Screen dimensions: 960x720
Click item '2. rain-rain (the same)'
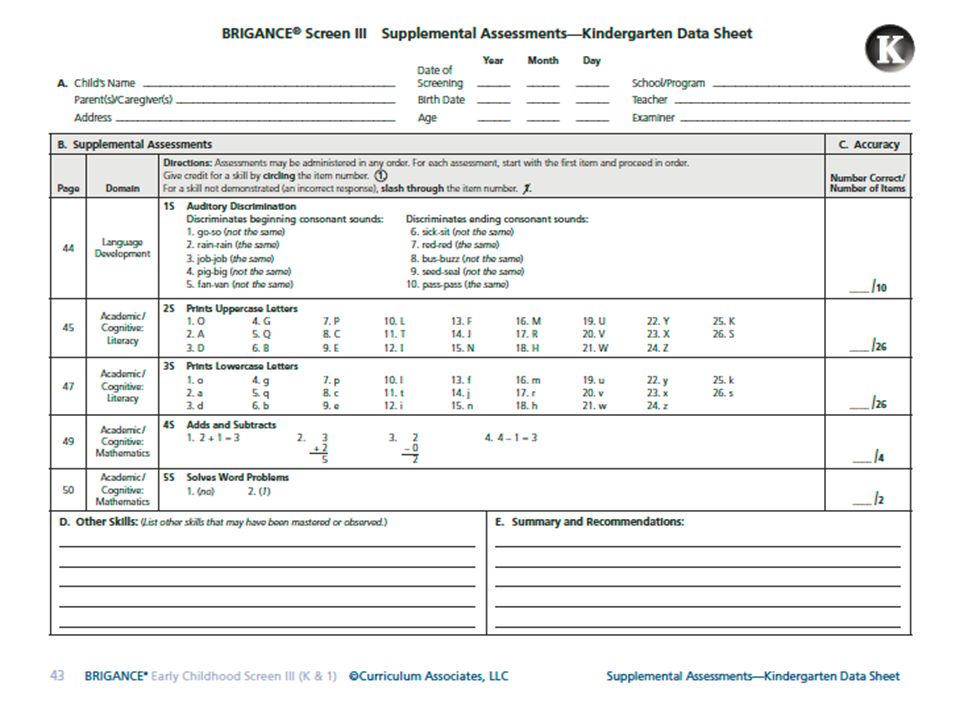tap(233, 245)
